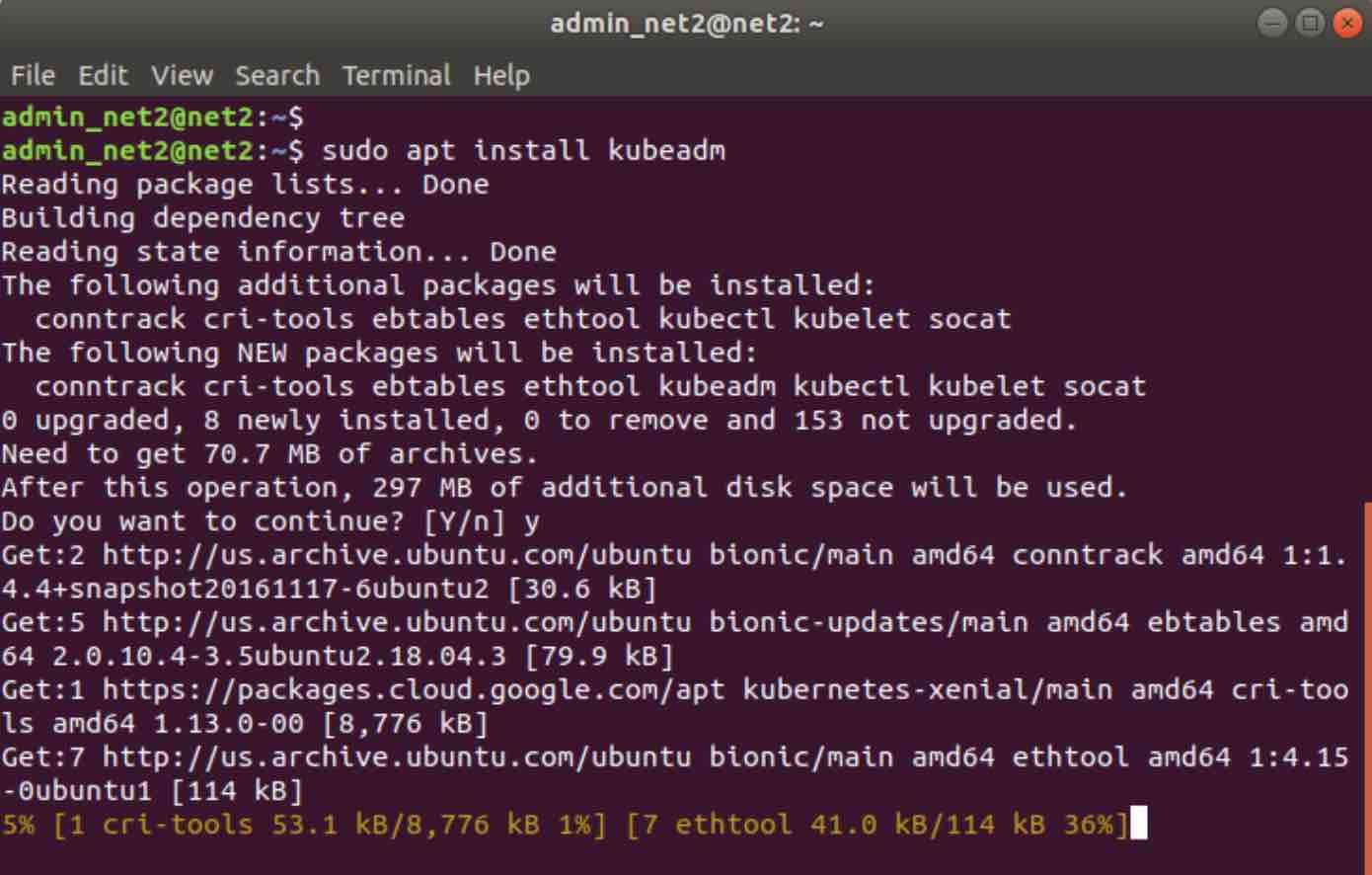Open the Search menu
The image size is (1372, 875).
pos(277,75)
